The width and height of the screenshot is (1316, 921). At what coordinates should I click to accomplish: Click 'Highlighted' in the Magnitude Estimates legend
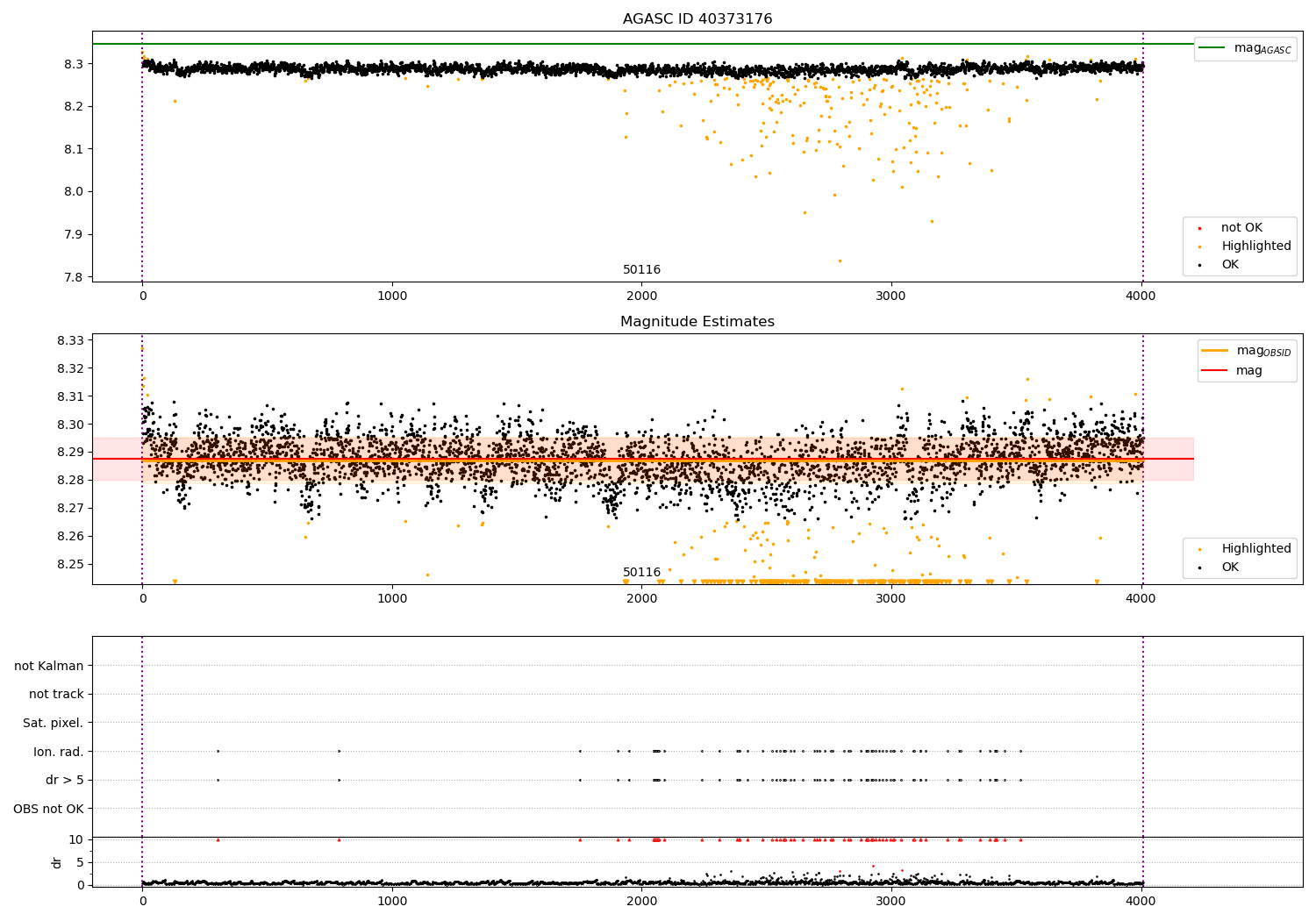(x=1256, y=549)
